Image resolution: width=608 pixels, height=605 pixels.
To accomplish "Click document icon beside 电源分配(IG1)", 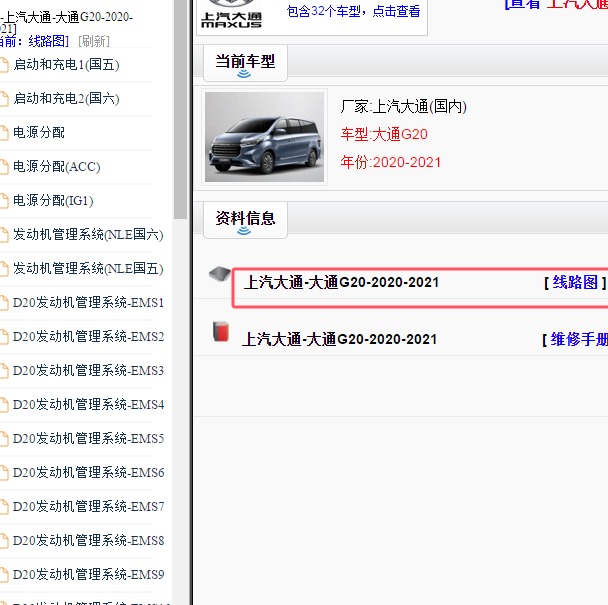I will tap(4, 201).
